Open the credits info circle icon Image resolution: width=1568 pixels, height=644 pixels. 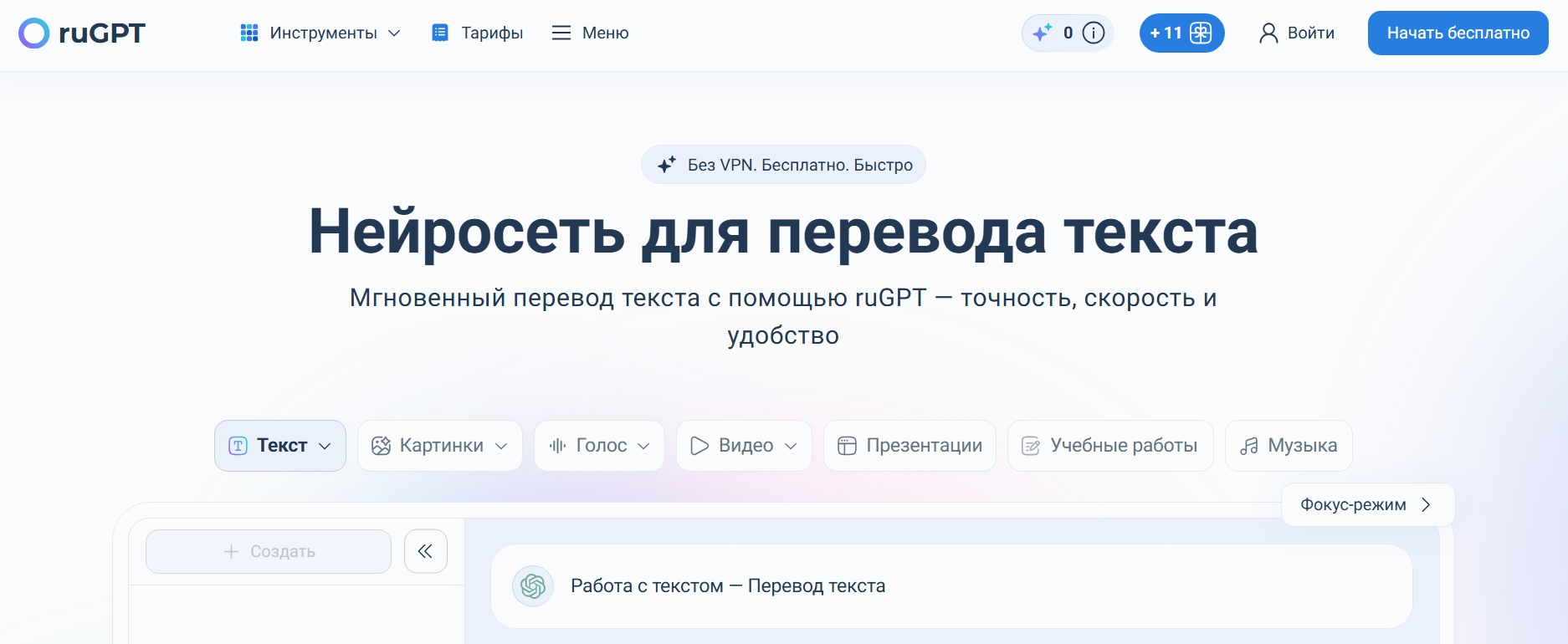click(1094, 33)
